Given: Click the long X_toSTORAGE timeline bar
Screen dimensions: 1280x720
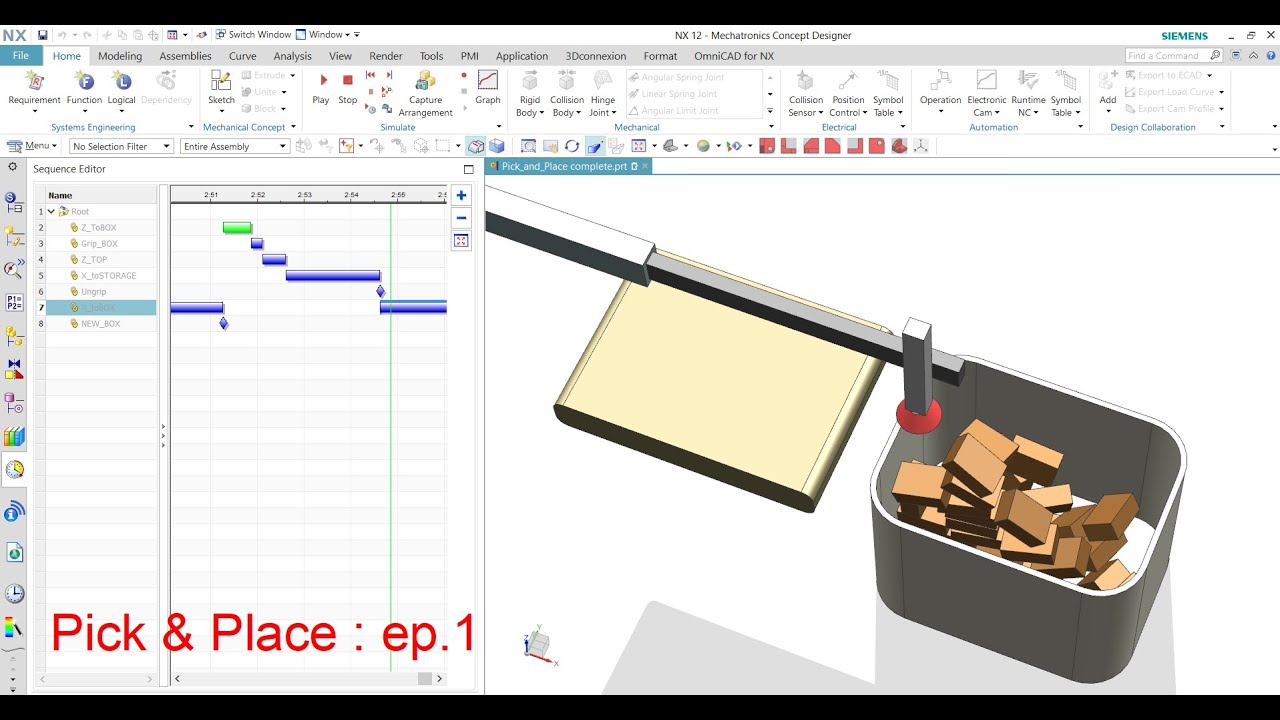Looking at the screenshot, I should click(x=333, y=276).
